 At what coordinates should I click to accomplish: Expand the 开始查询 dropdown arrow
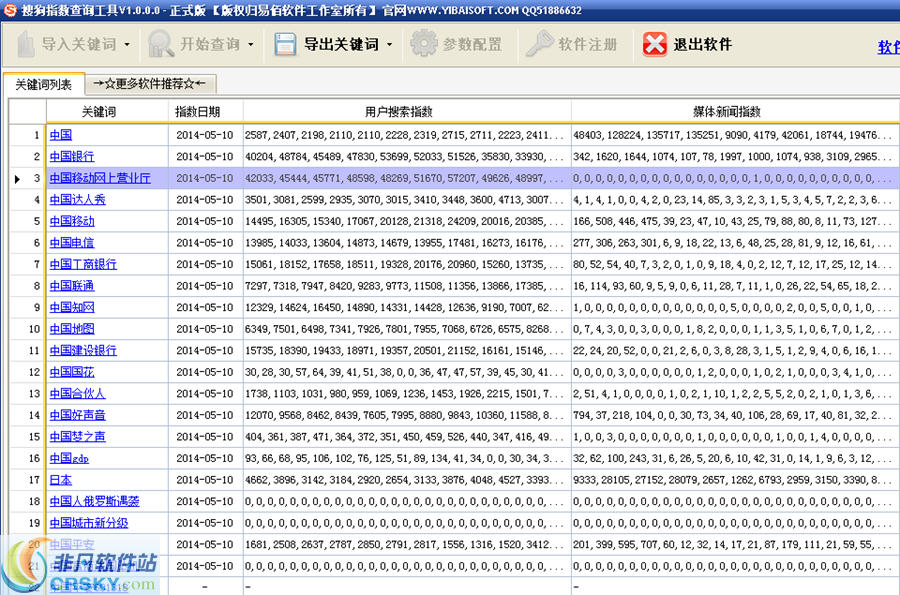coord(250,45)
